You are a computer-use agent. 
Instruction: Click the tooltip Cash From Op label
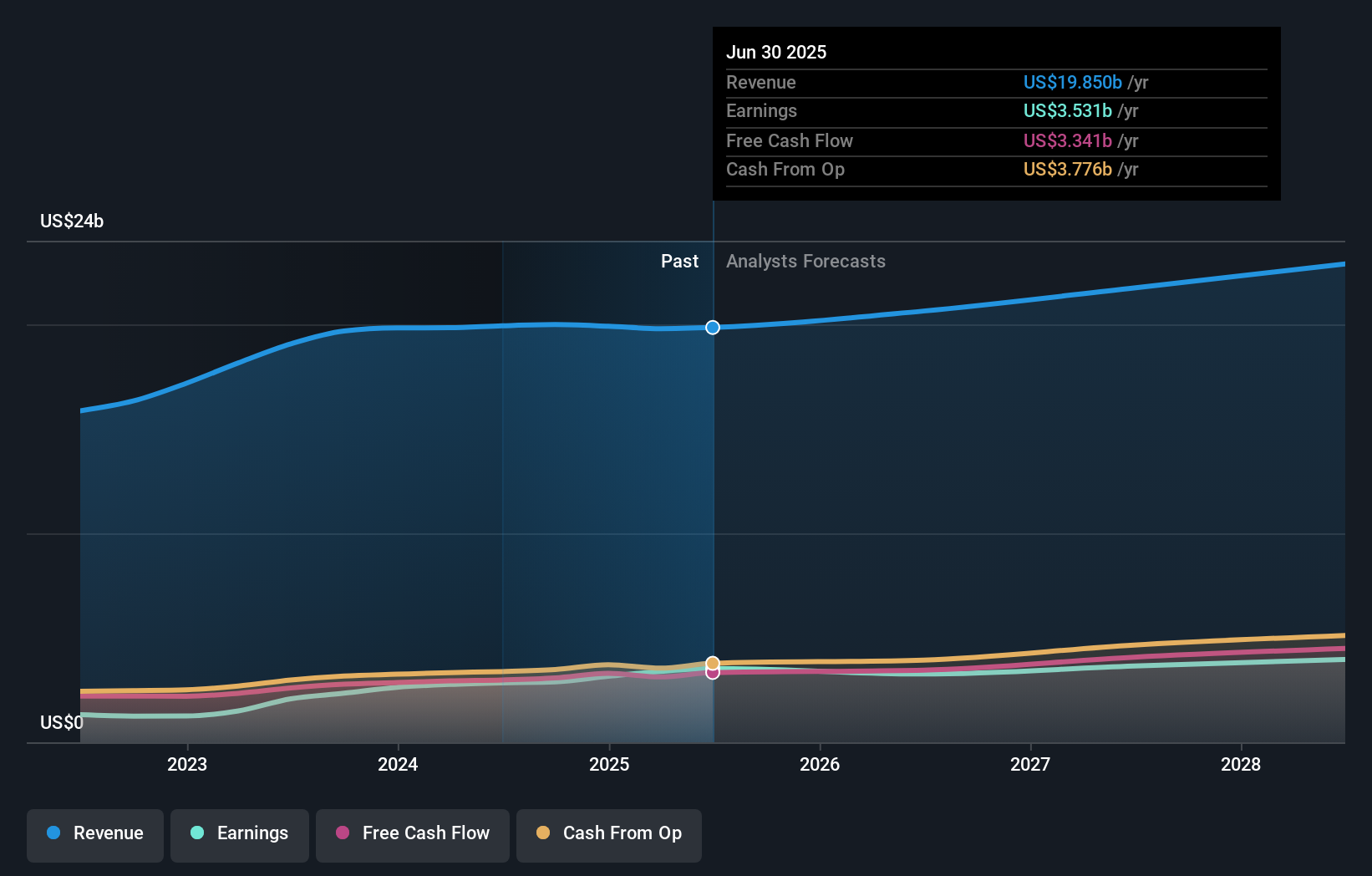(785, 169)
